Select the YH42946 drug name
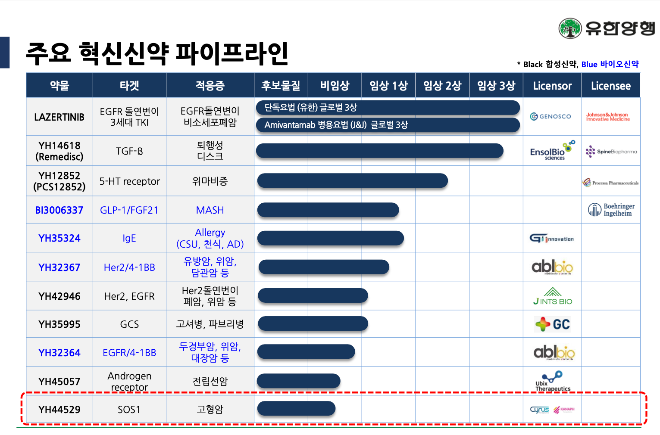This screenshot has height=435, width=660. click(x=59, y=296)
